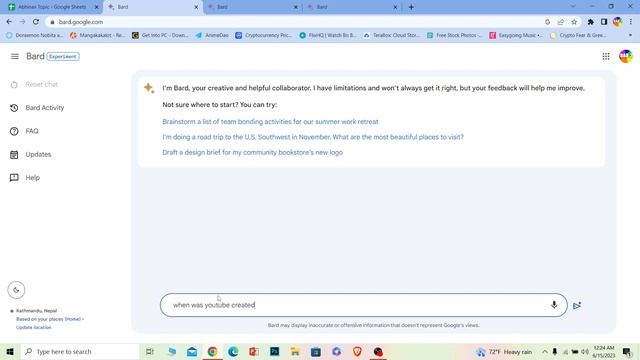Switch to the third Bard tab
The height and width of the screenshot is (360, 640).
(x=351, y=7)
